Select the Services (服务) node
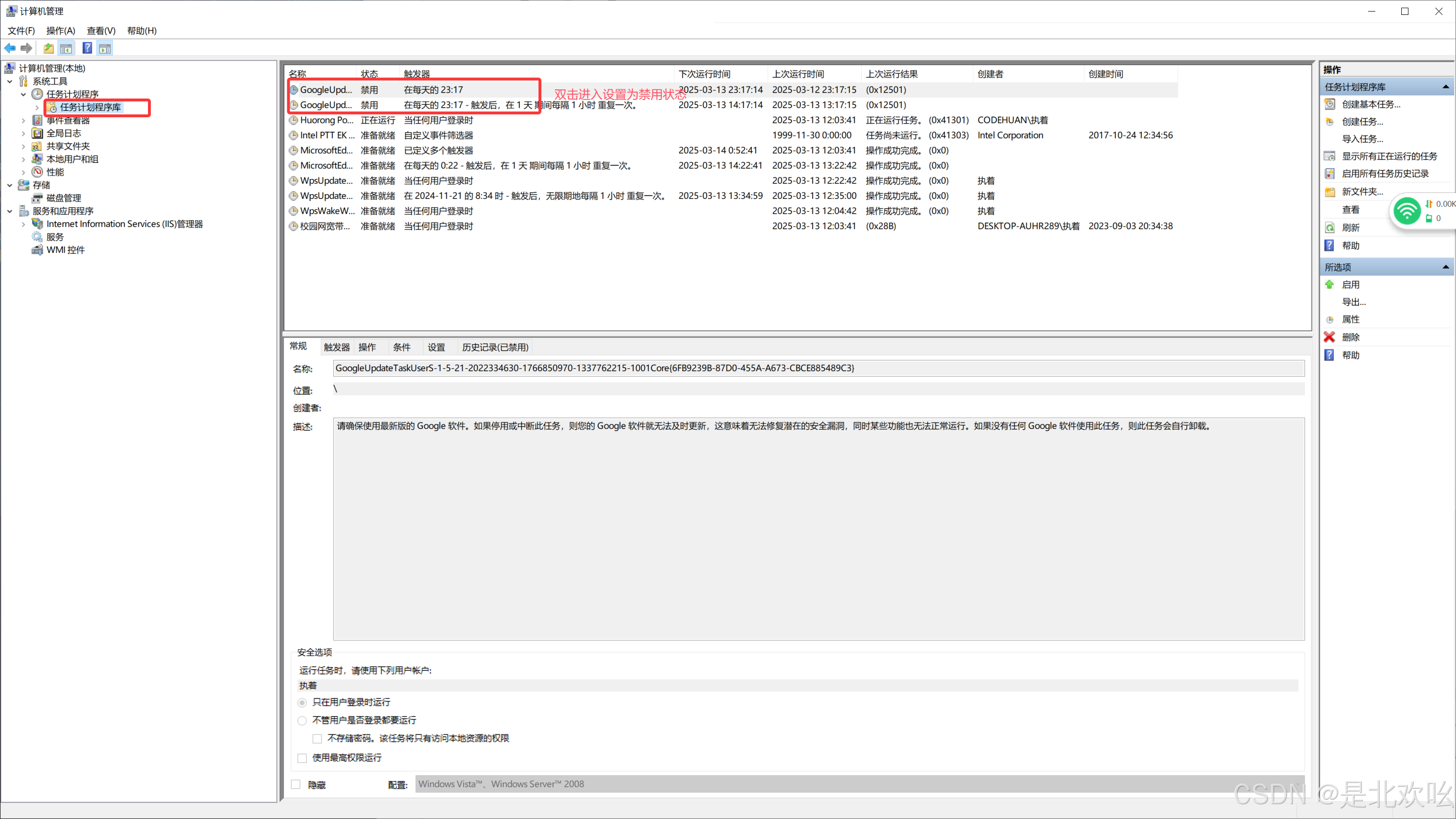1456x819 pixels. pos(55,237)
